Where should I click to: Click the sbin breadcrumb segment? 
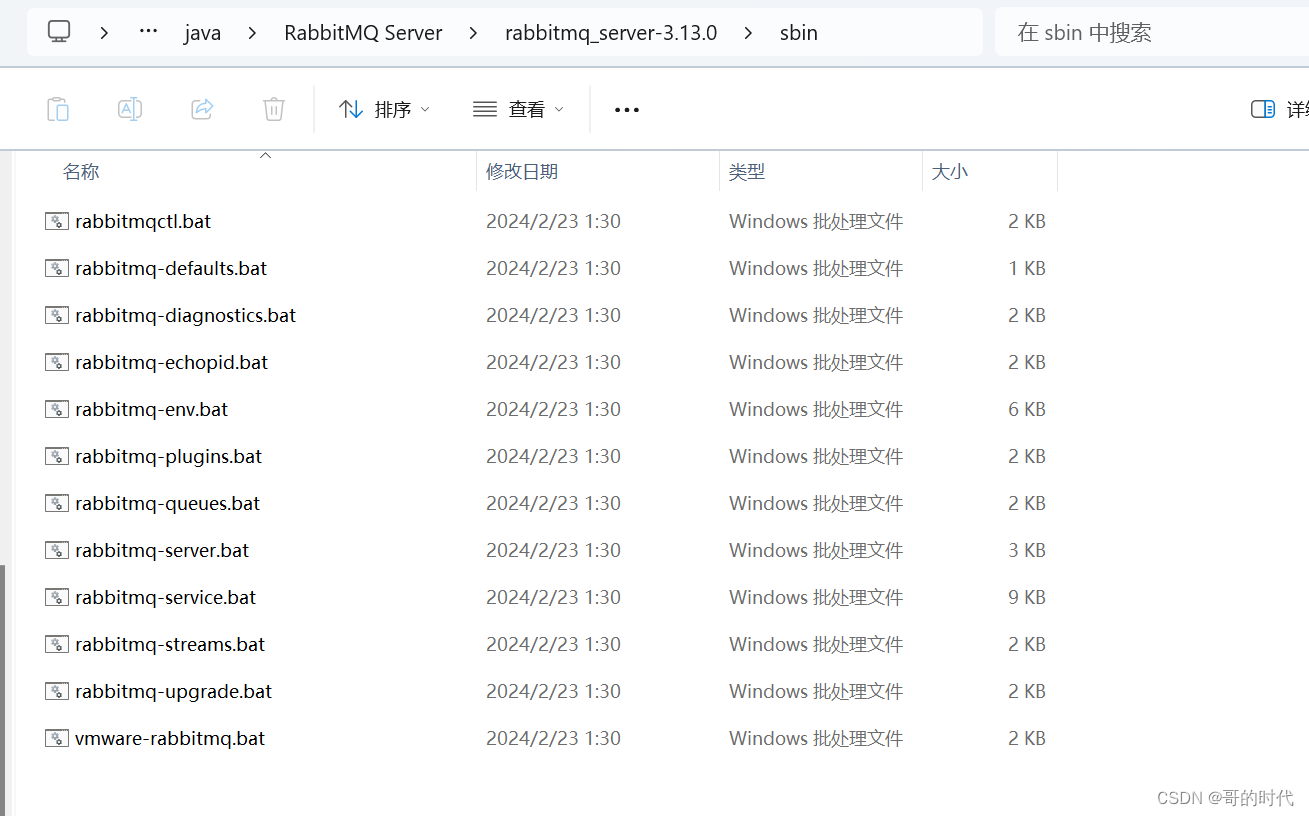tap(799, 33)
